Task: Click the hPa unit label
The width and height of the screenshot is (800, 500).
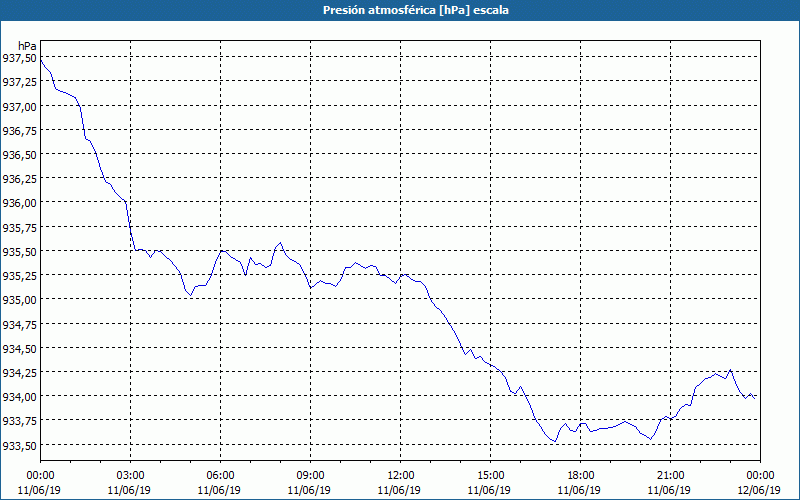Action: (27, 46)
